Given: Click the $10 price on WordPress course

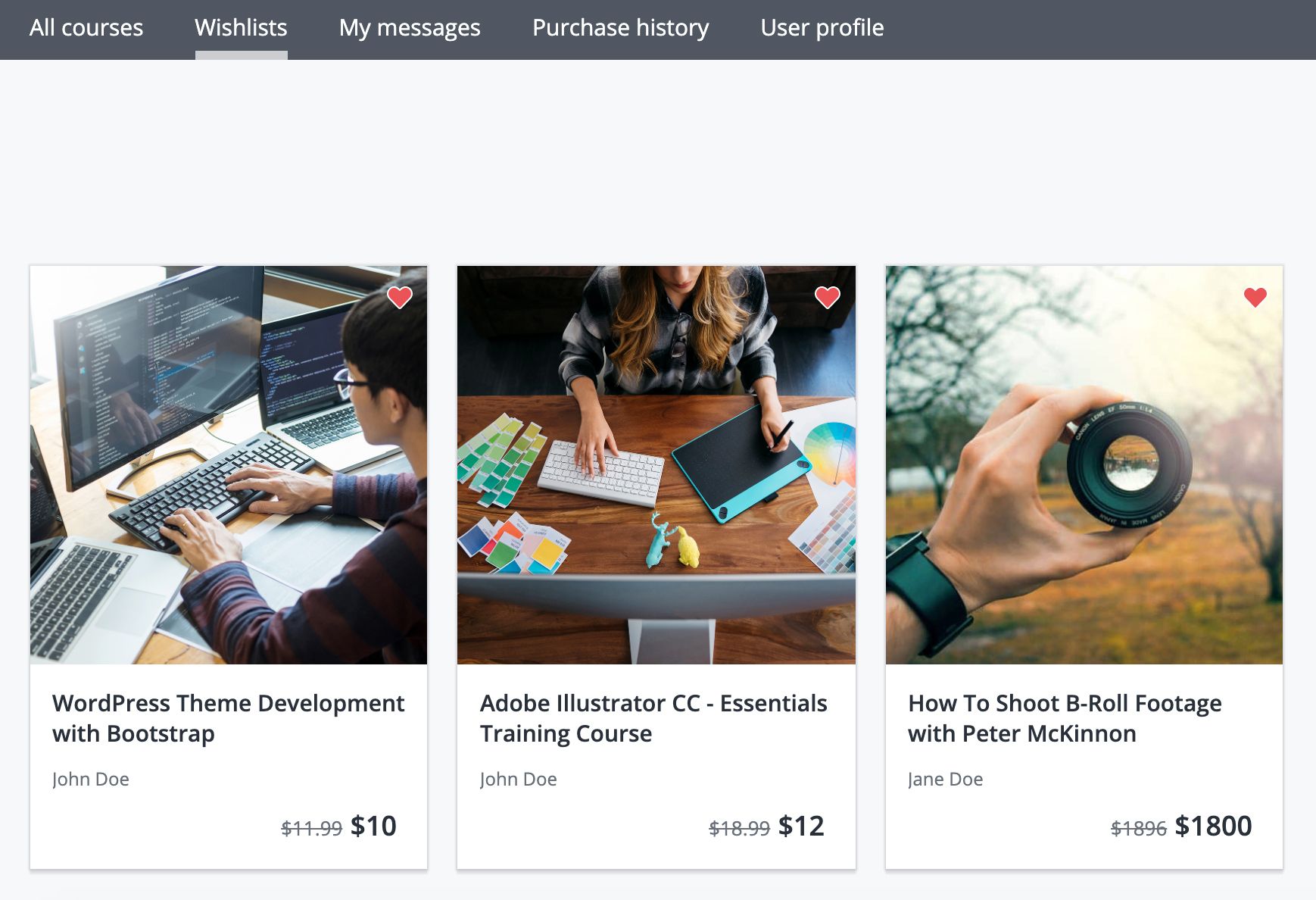Looking at the screenshot, I should [373, 826].
